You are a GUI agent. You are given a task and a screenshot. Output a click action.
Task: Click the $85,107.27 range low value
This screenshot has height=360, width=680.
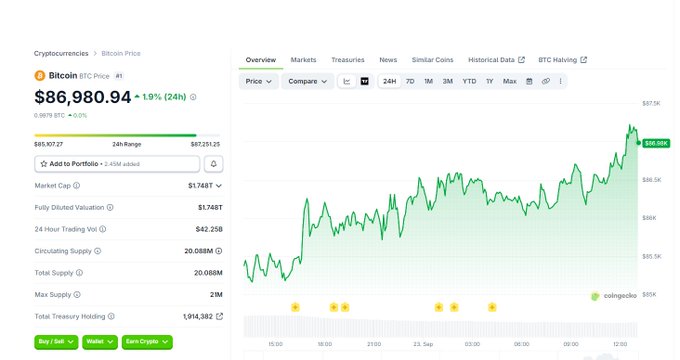click(49, 144)
